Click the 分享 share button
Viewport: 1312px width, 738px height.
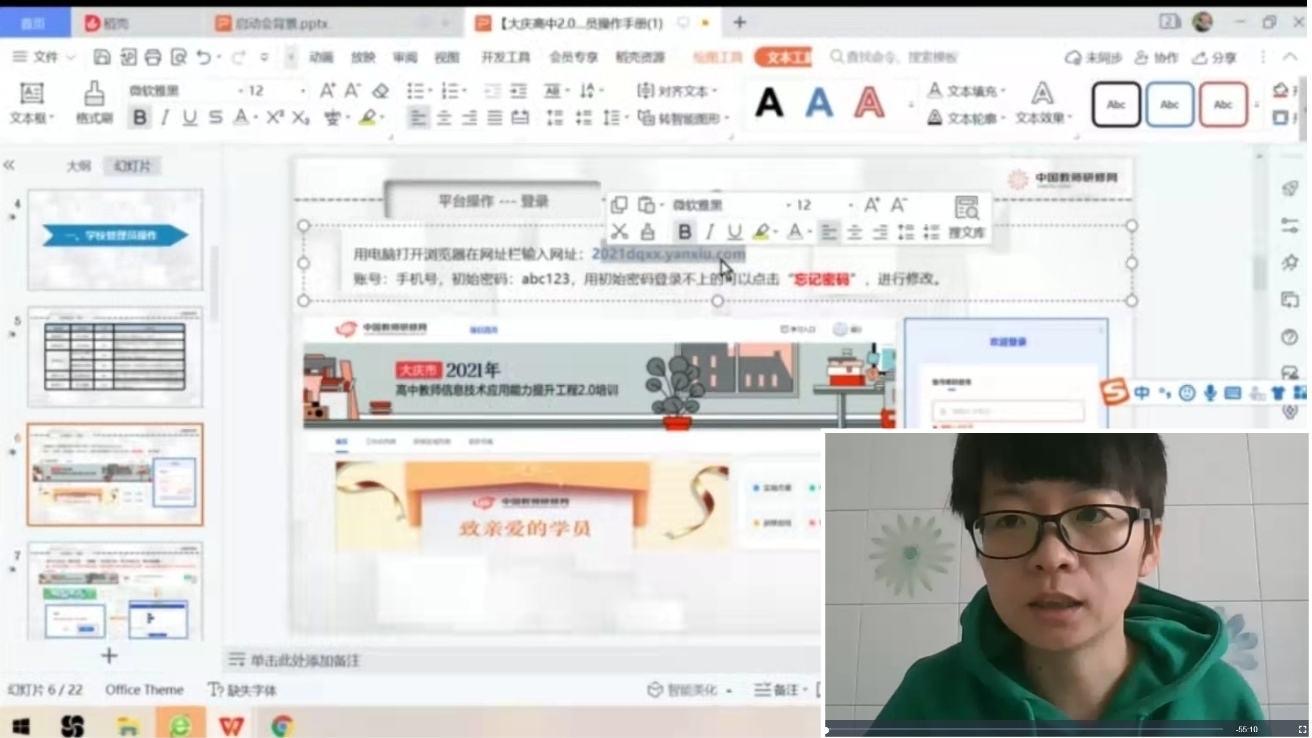pos(1215,58)
